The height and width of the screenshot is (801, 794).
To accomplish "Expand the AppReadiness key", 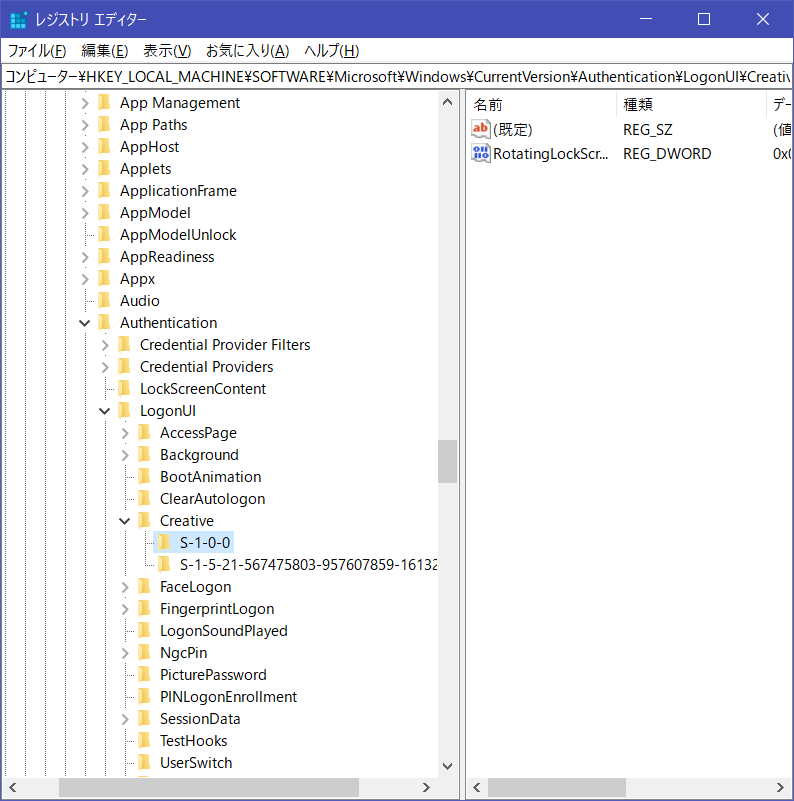I will pos(85,257).
